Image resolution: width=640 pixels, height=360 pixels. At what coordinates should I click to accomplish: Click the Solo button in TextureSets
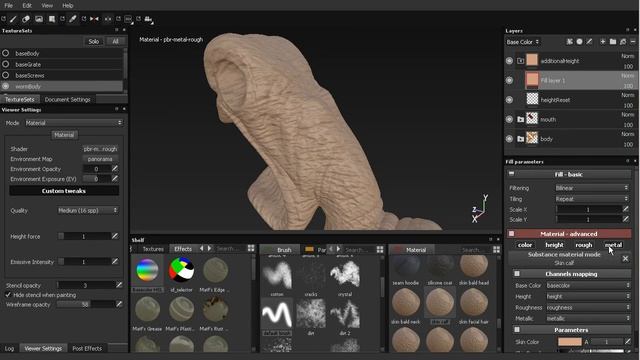pyautogui.click(x=94, y=41)
